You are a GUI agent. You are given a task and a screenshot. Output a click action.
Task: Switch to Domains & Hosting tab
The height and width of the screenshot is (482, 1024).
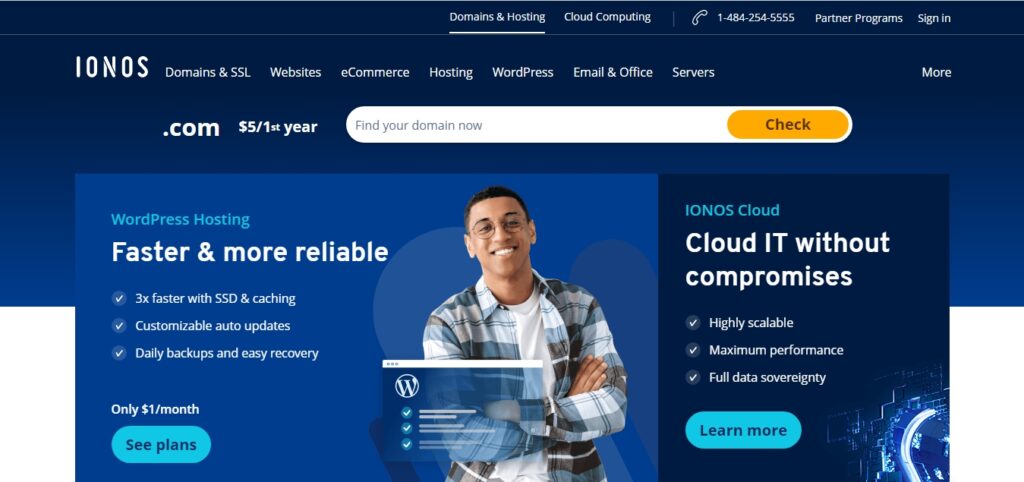pyautogui.click(x=497, y=17)
